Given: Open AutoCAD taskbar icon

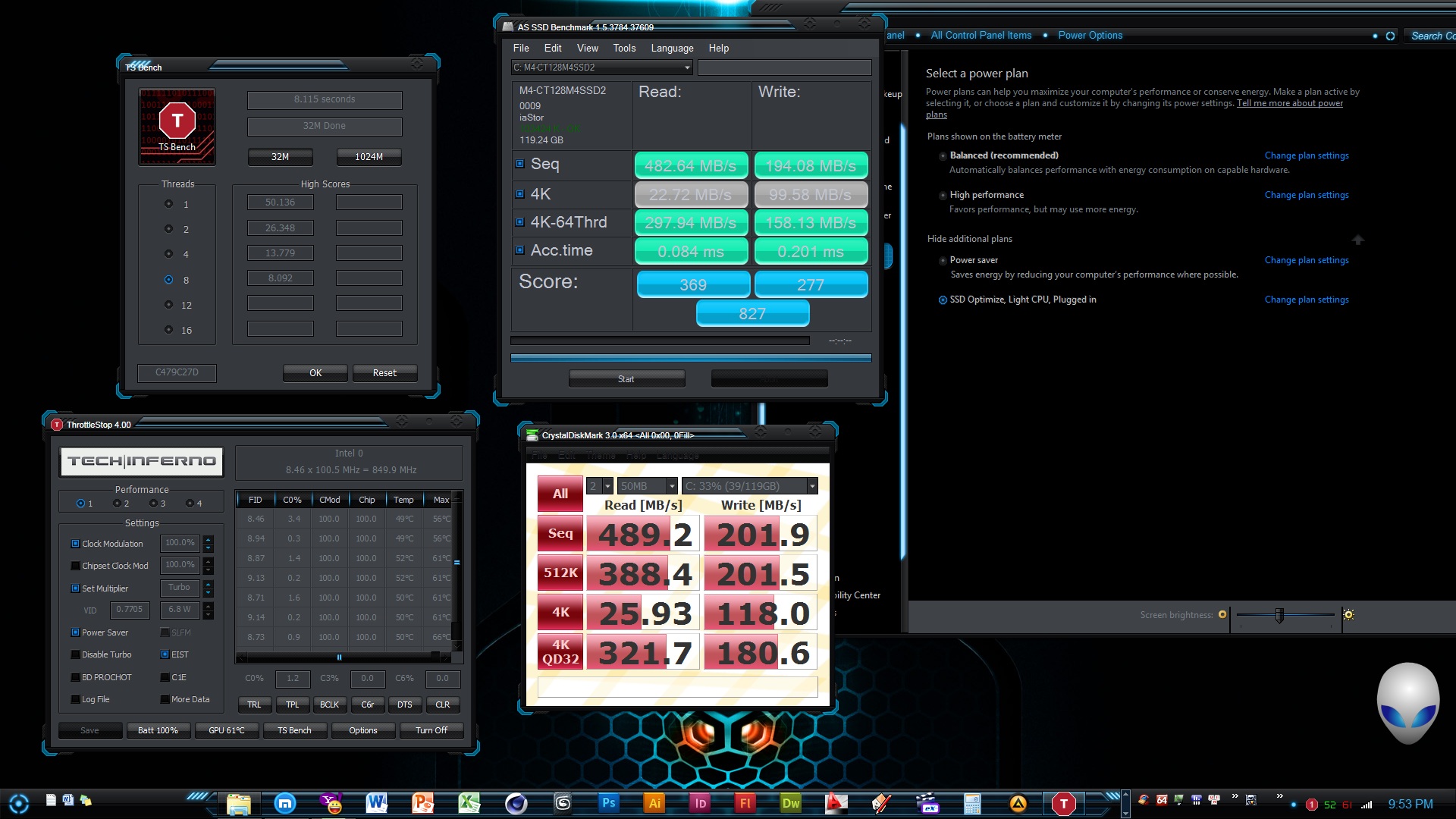Looking at the screenshot, I should (836, 804).
